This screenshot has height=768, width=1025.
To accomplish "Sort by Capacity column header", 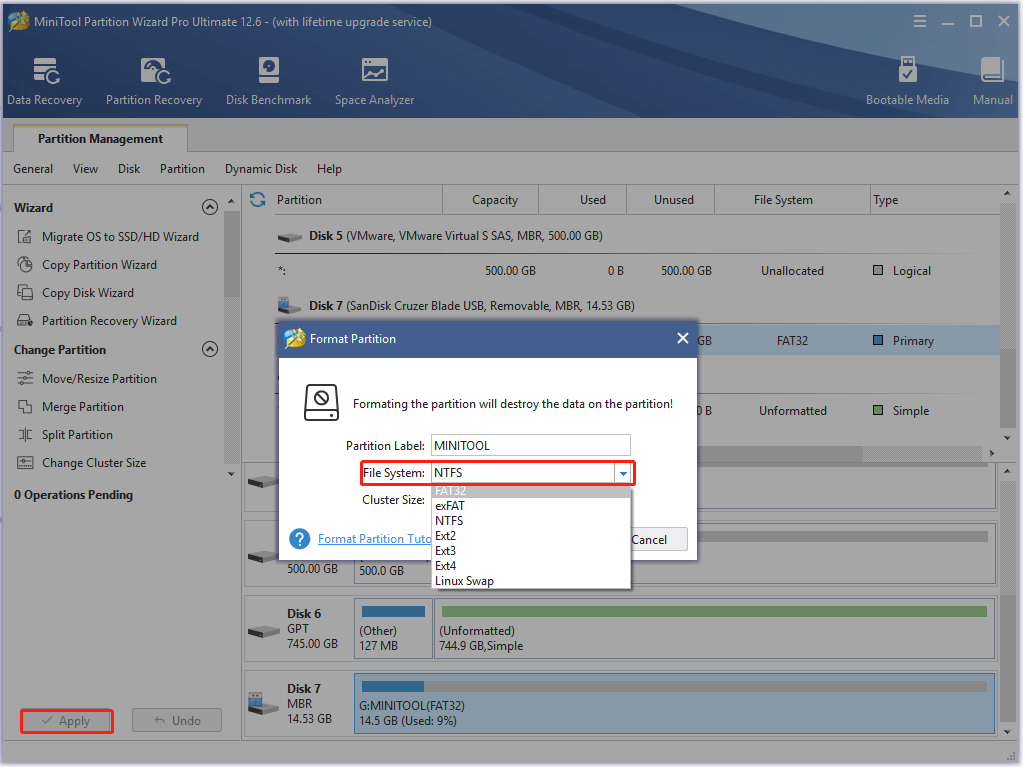I will tap(491, 199).
